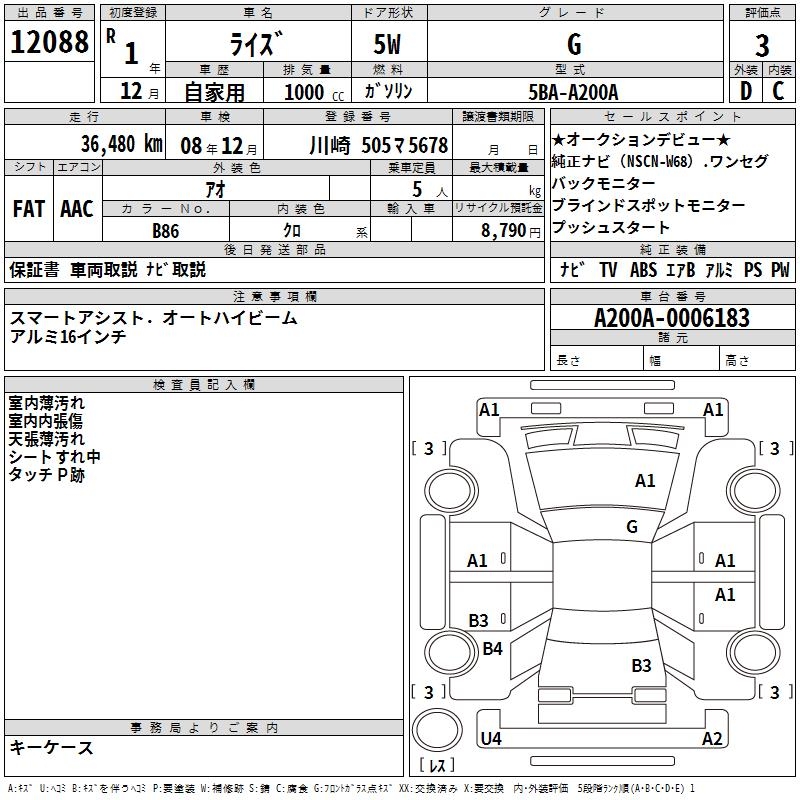Click the 高さ dimension field
Image resolution: width=800 pixels, height=800 pixels.
(x=758, y=360)
